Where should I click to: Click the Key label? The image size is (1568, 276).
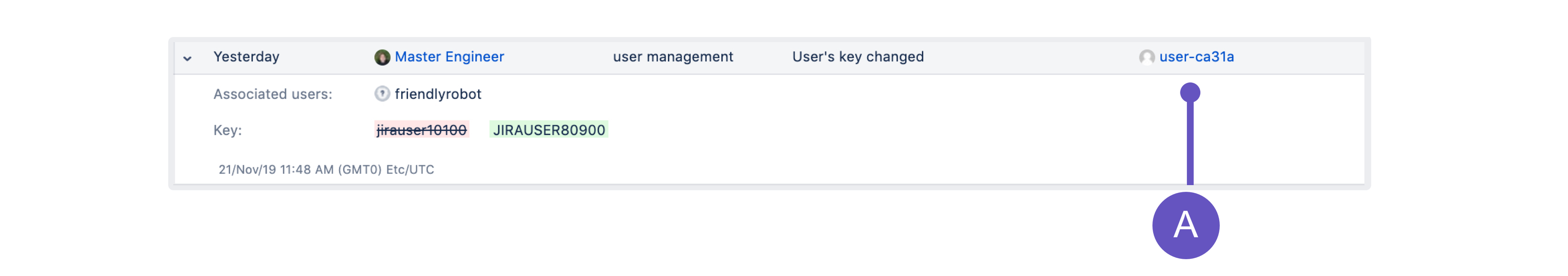tap(228, 130)
